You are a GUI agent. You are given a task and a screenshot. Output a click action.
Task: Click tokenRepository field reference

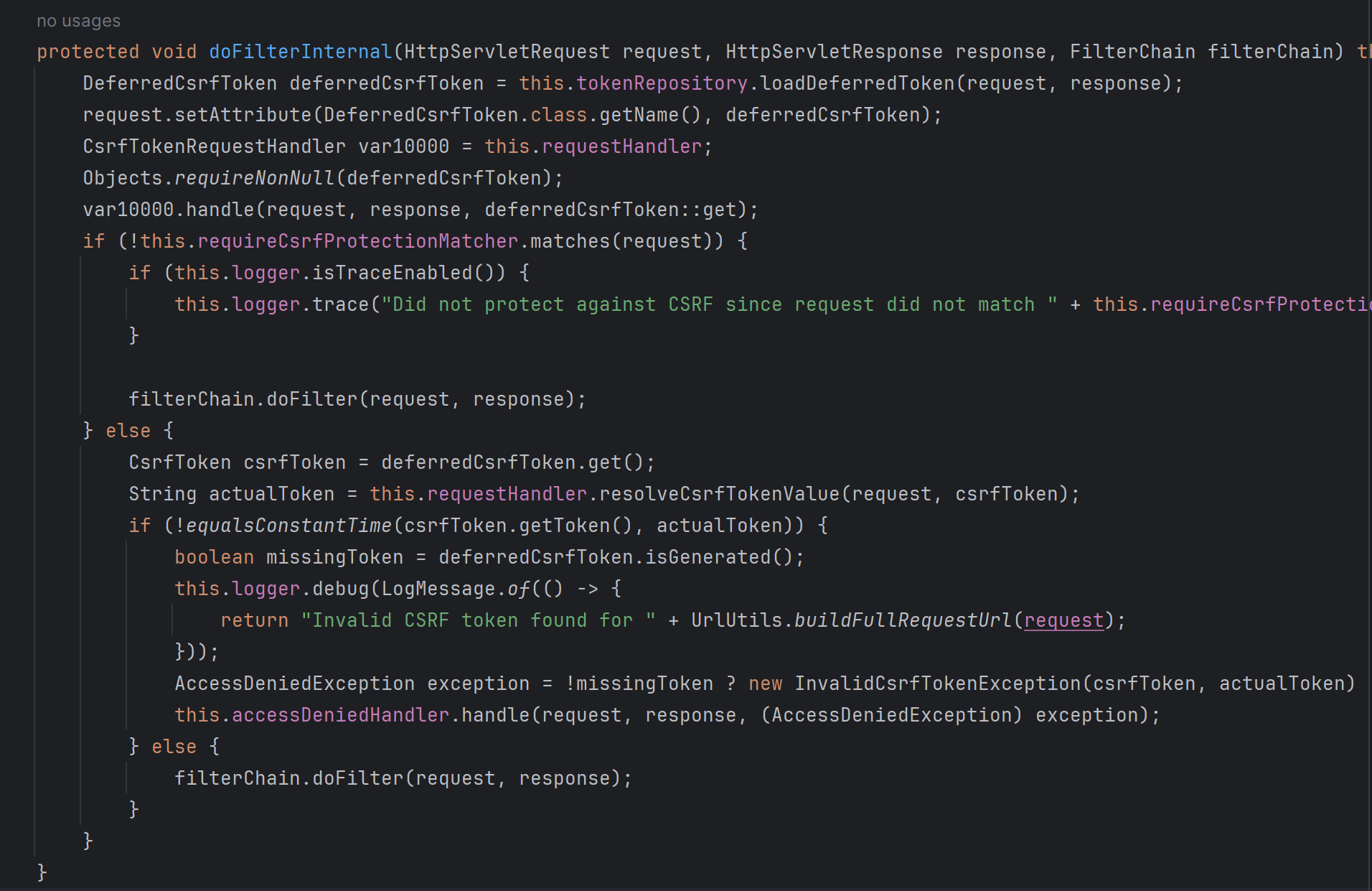coord(662,83)
